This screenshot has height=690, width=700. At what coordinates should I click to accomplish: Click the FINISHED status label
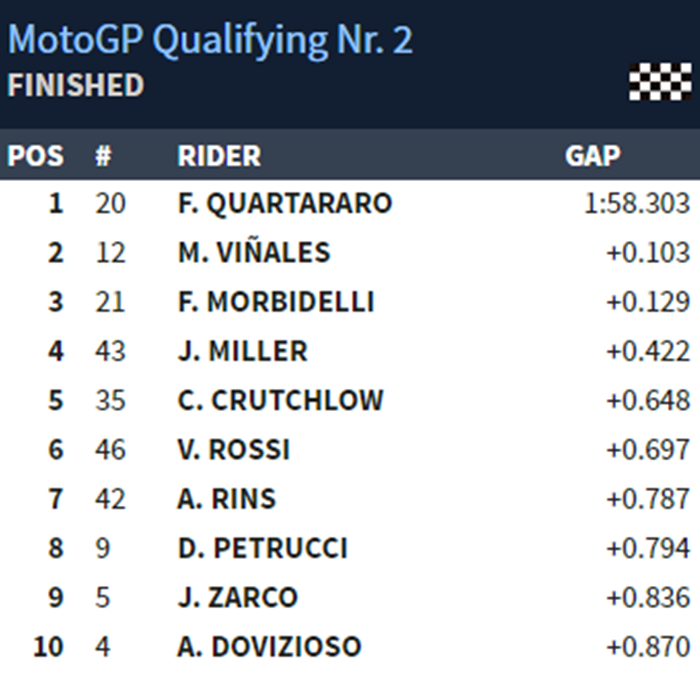(75, 85)
